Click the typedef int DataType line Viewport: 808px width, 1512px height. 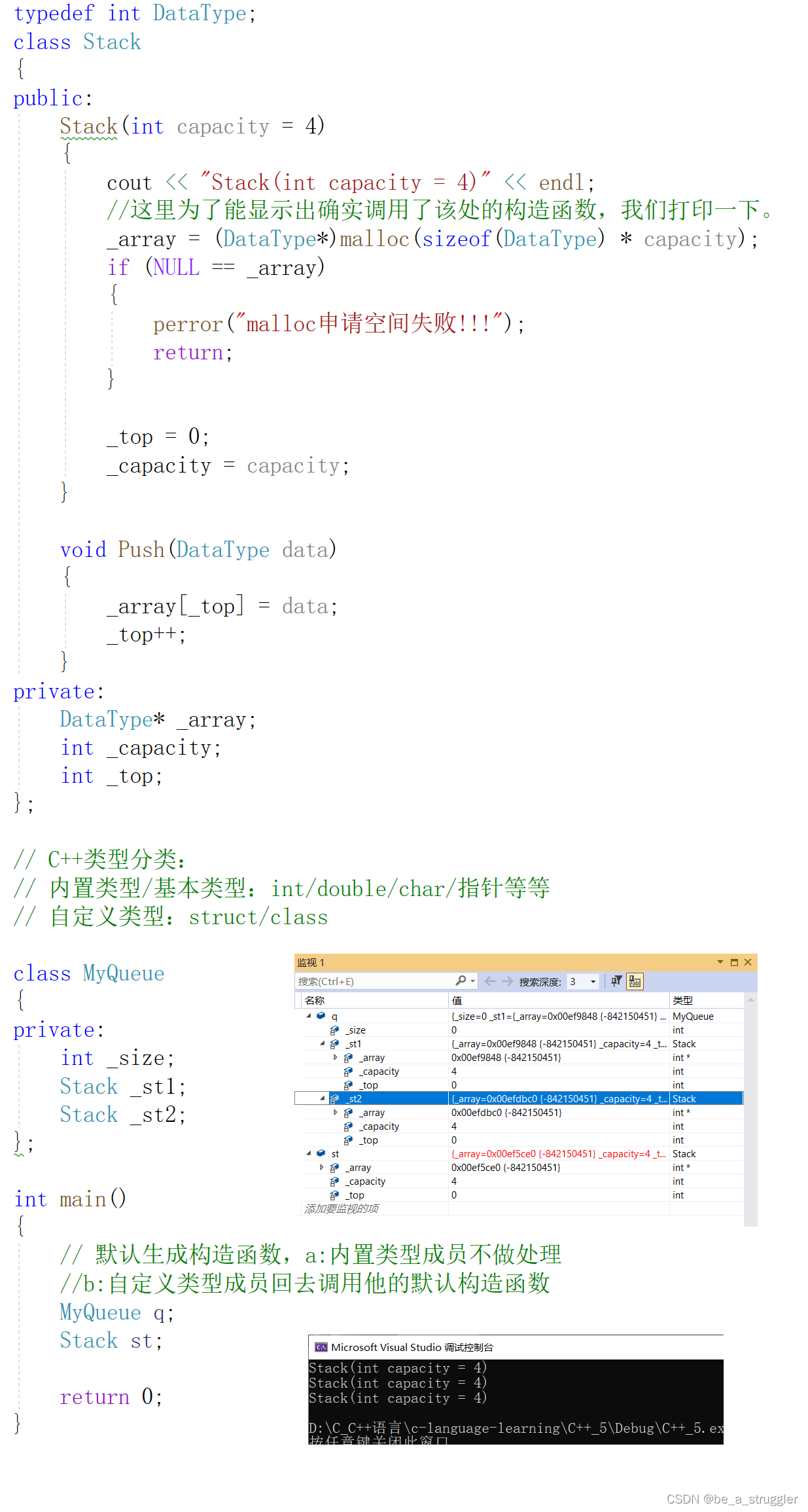point(135,13)
